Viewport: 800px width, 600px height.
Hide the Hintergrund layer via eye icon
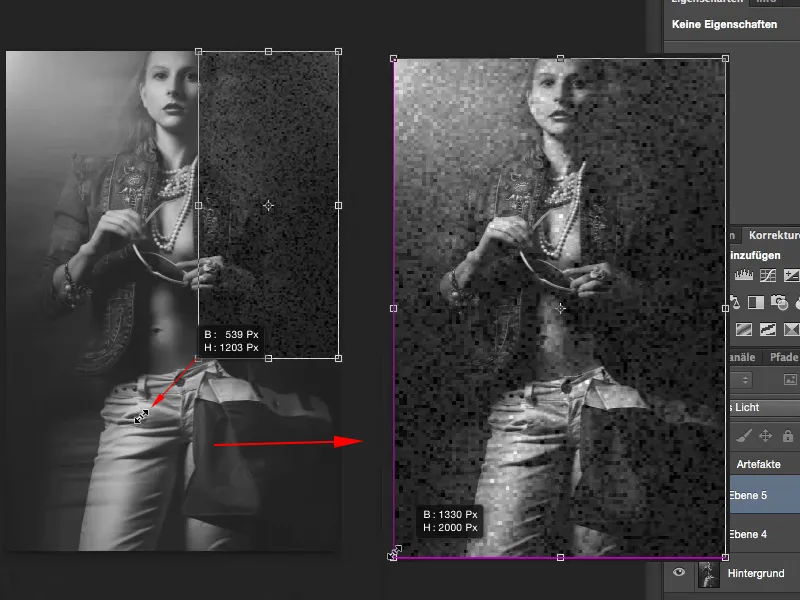(x=679, y=572)
